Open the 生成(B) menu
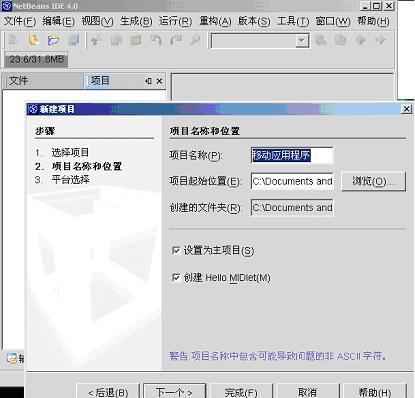This screenshot has width=415, height=398. (136, 21)
